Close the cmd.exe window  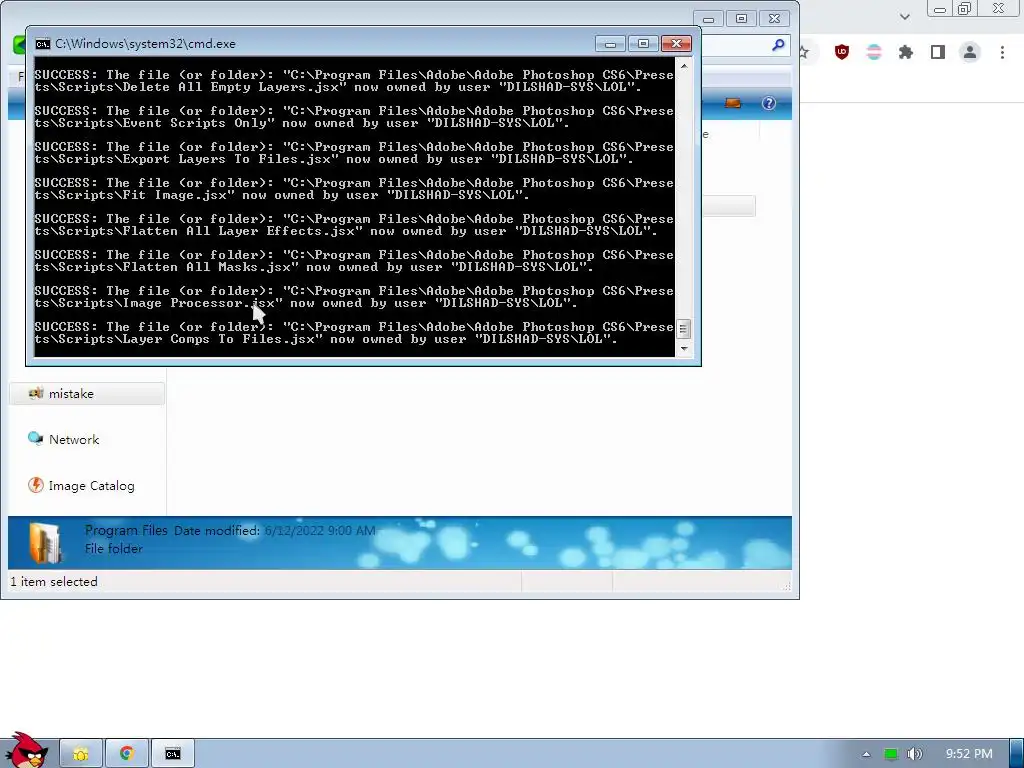point(677,44)
